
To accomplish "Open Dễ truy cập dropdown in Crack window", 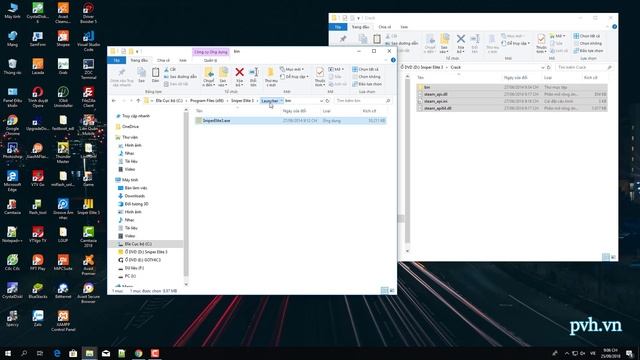I will (516, 43).
